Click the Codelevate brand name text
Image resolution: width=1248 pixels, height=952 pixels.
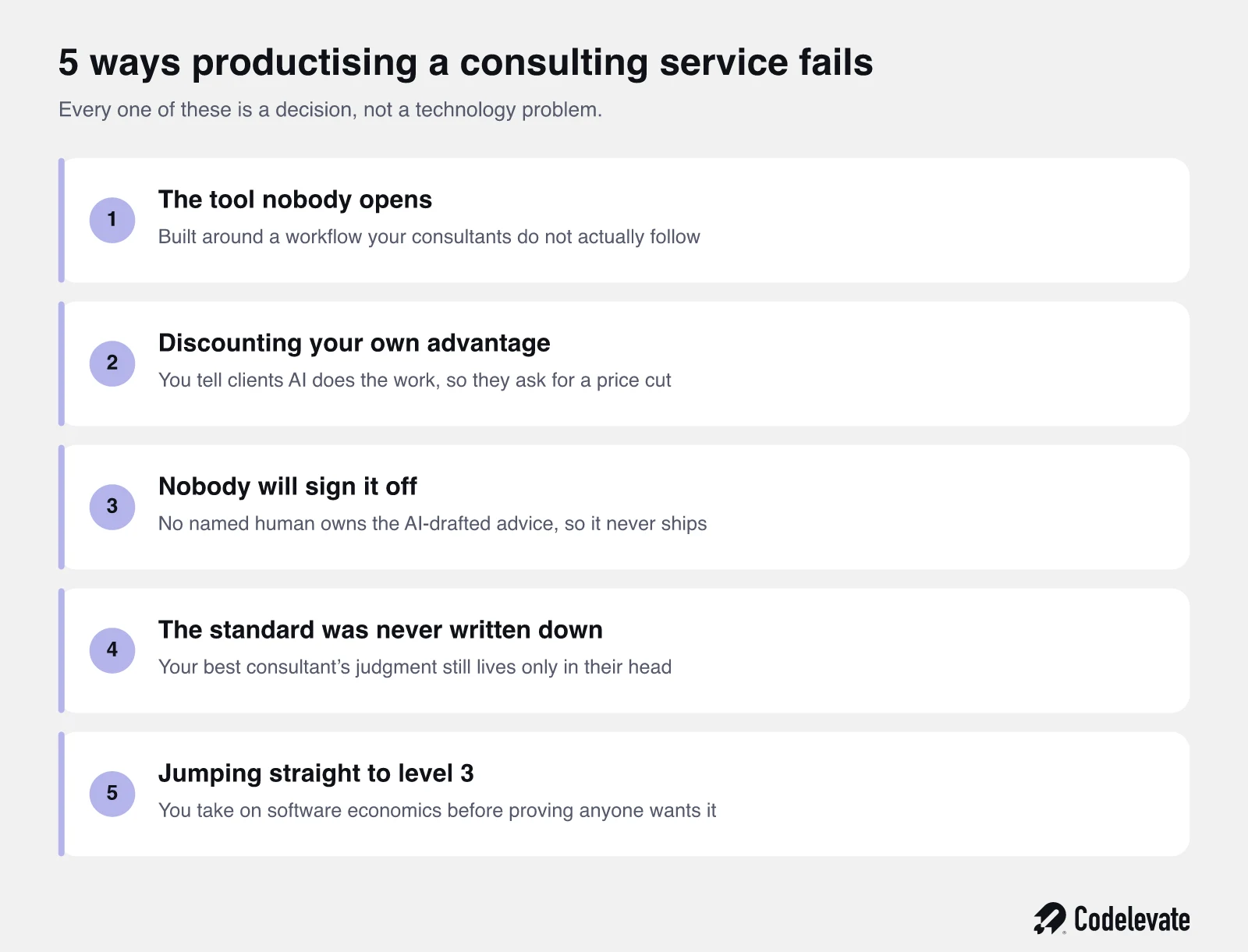coord(1132,919)
